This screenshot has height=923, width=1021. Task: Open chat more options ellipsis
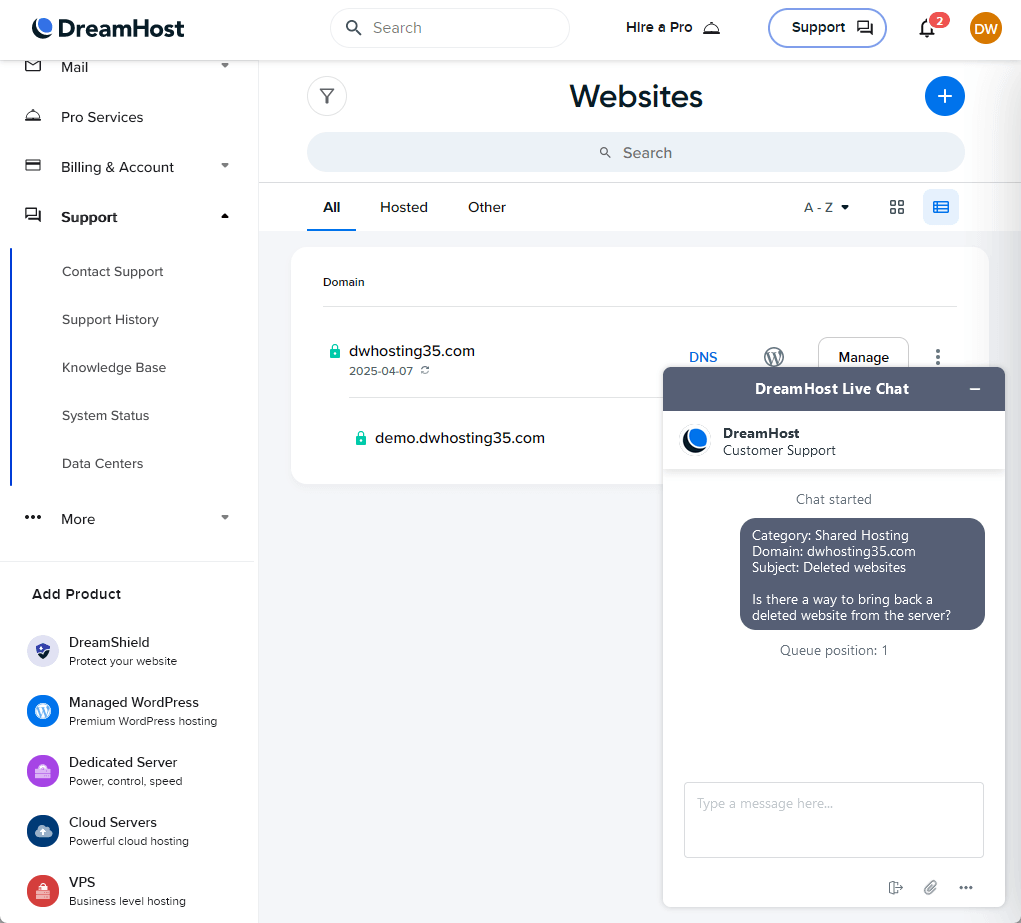pos(966,887)
